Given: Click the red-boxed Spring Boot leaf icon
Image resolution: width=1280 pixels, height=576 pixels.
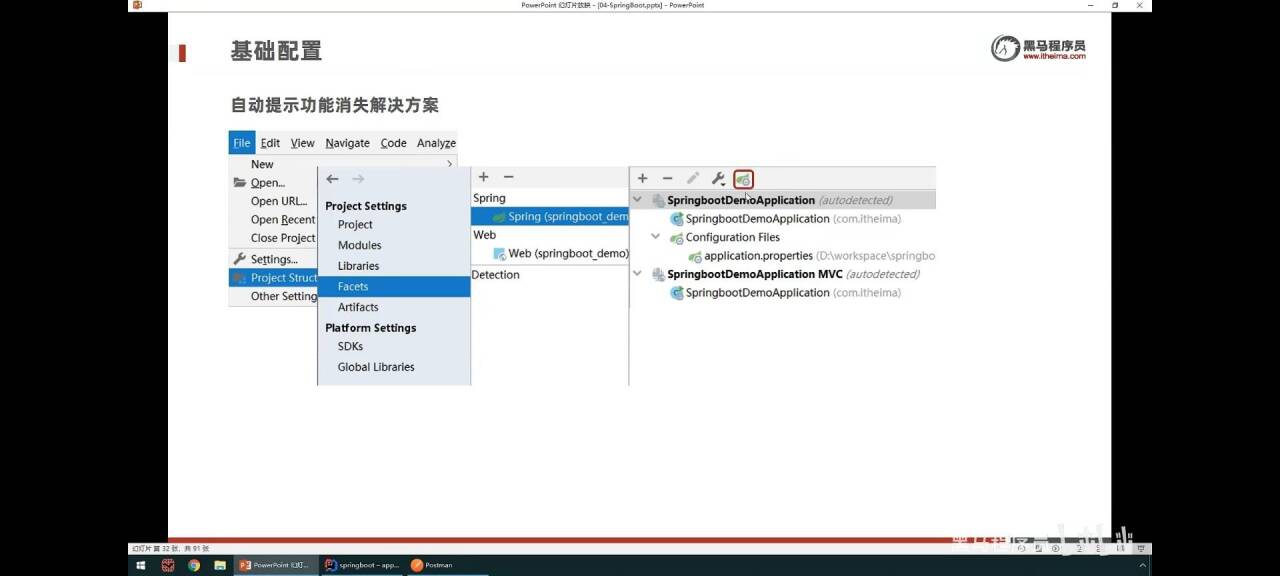Looking at the screenshot, I should 743,179.
